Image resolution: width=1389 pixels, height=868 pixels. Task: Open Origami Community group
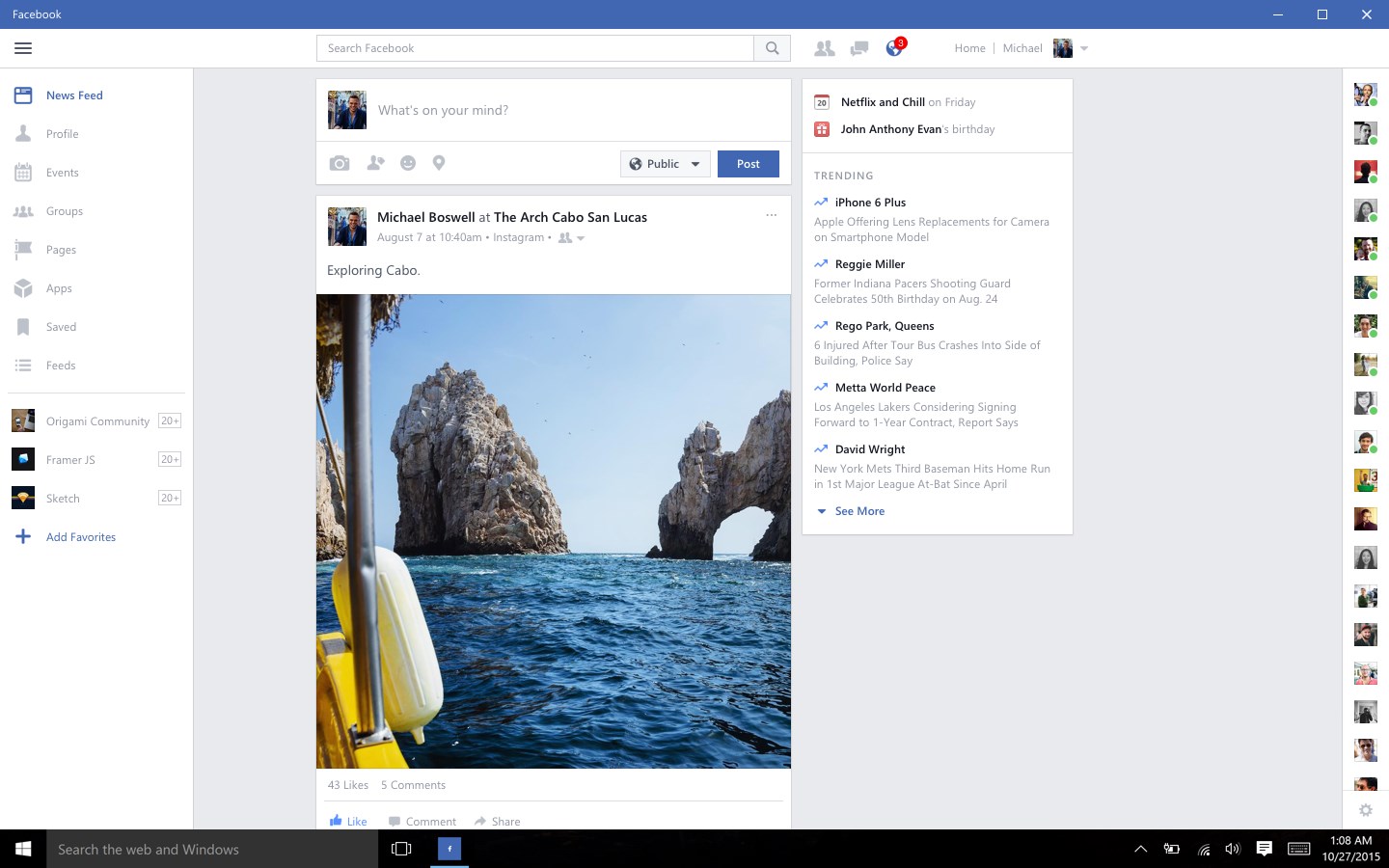96,421
